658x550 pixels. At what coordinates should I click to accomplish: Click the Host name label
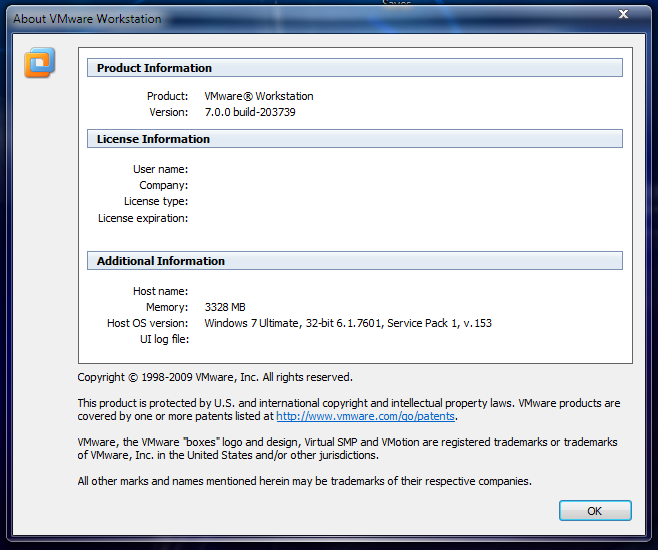[160, 291]
